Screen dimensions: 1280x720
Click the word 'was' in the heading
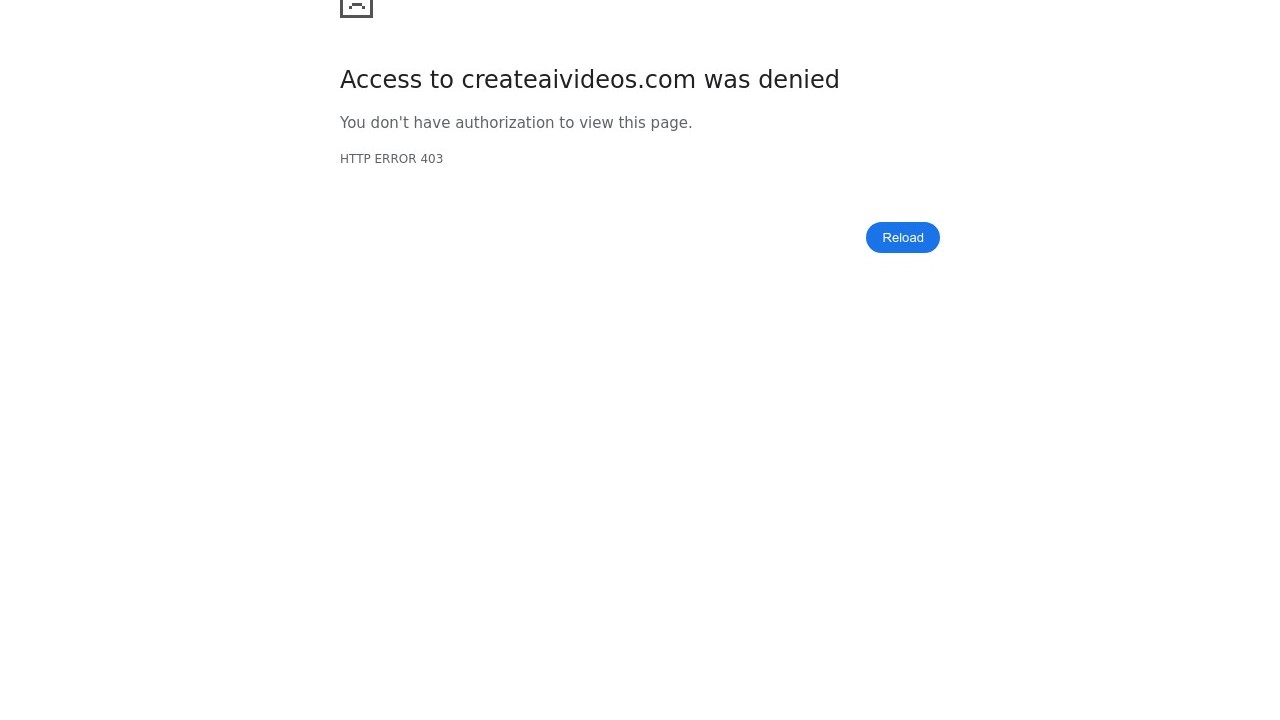pyautogui.click(x=727, y=80)
